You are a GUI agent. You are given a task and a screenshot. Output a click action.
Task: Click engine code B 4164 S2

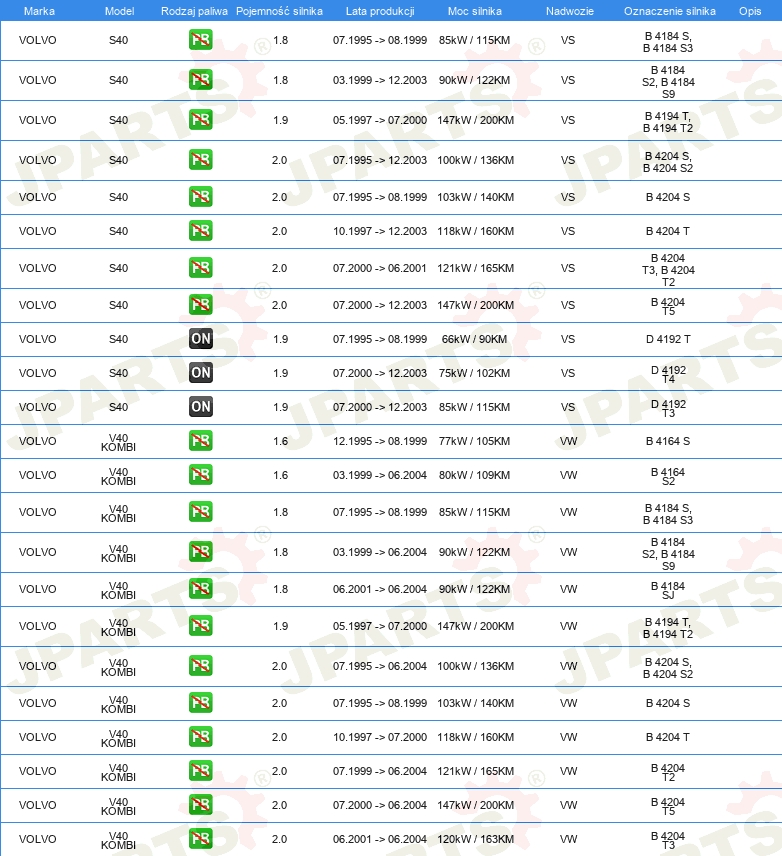pyautogui.click(x=668, y=476)
